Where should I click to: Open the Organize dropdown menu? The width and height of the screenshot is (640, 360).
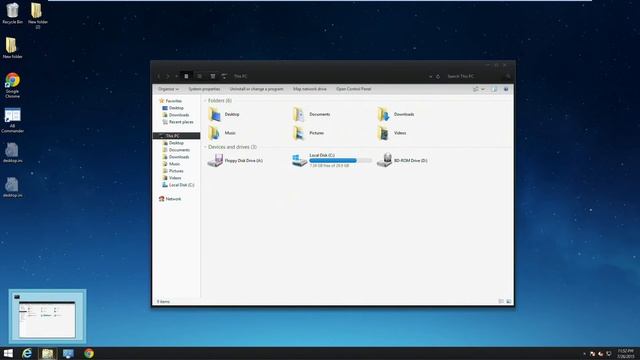point(168,89)
